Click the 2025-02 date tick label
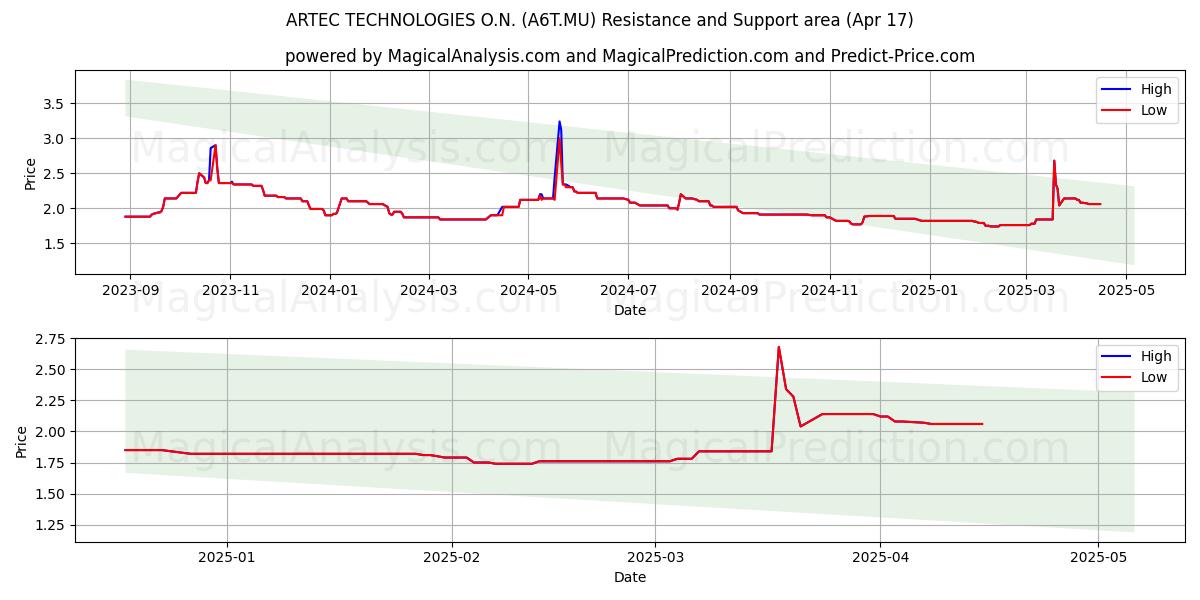1200x600 pixels. [452, 556]
